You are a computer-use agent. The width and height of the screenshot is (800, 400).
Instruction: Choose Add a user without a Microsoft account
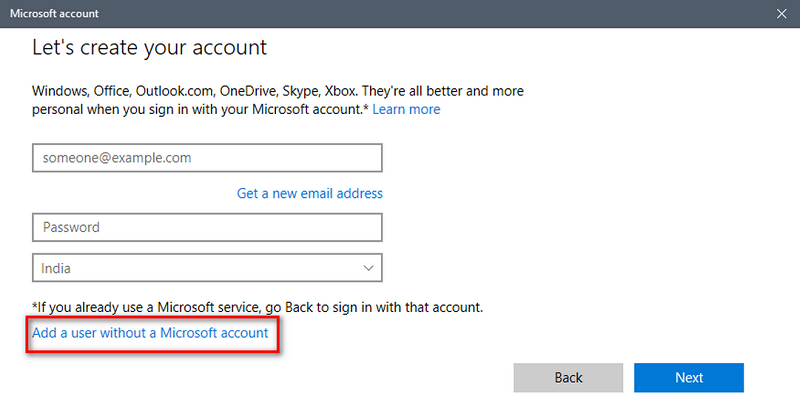(150, 333)
